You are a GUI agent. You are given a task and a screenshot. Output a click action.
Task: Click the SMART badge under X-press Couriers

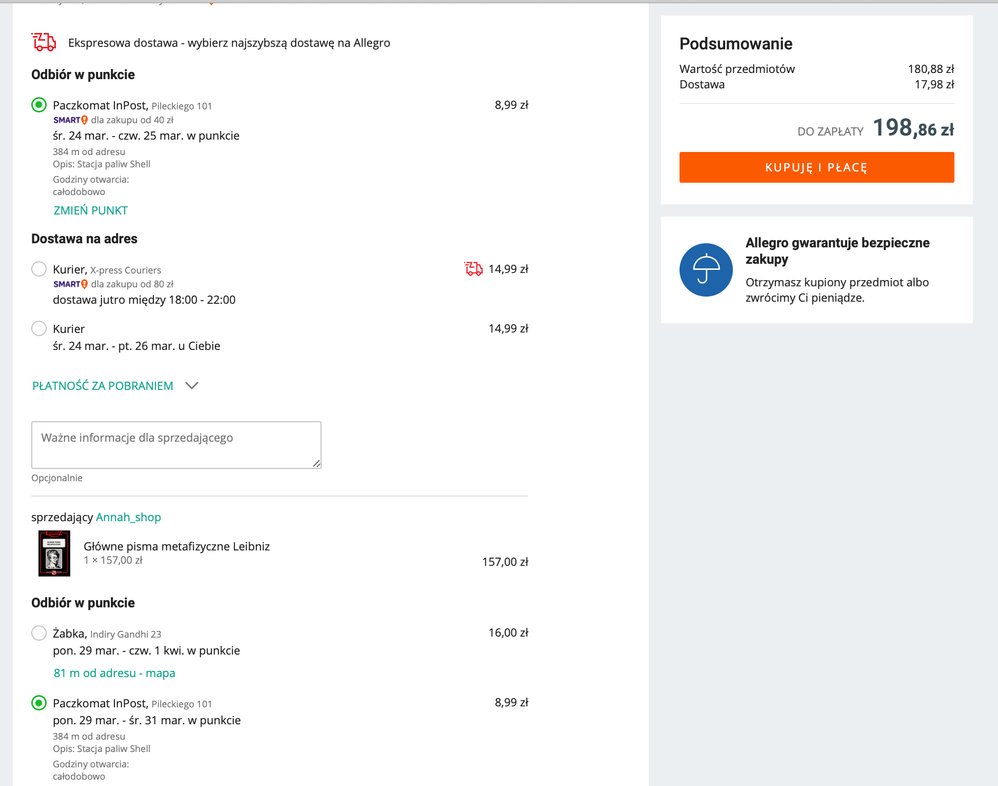[70, 284]
